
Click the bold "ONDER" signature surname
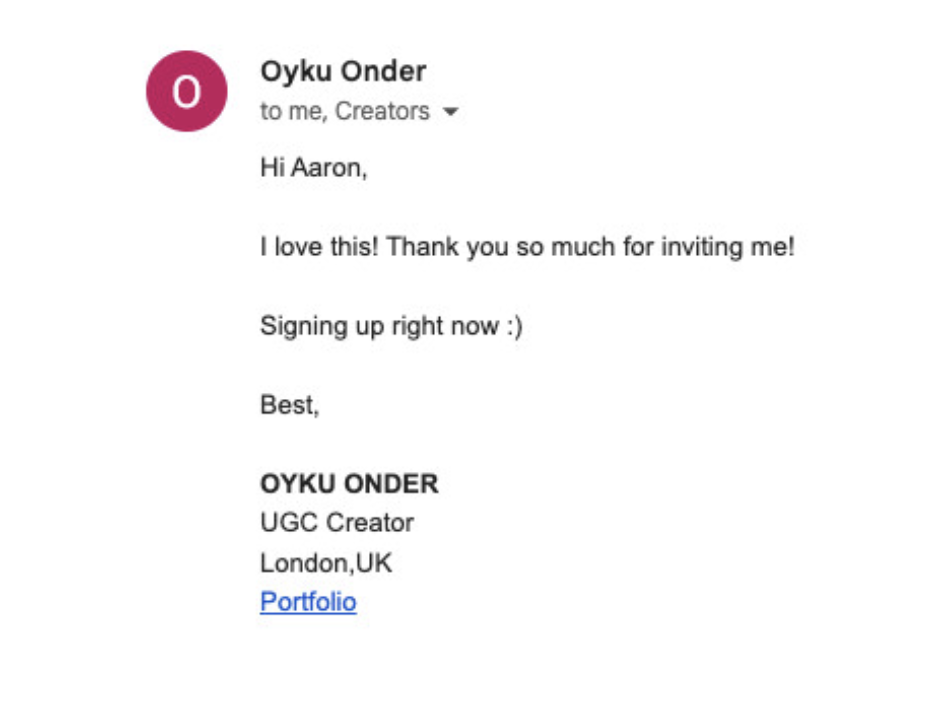tap(391, 485)
